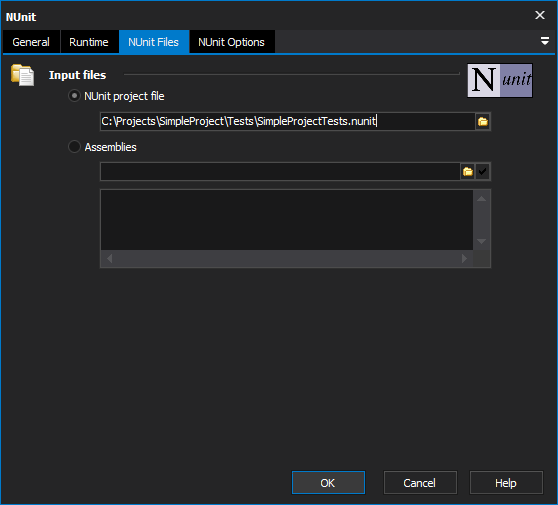558x505 pixels.
Task: Switch to the General tab
Action: click(x=31, y=42)
